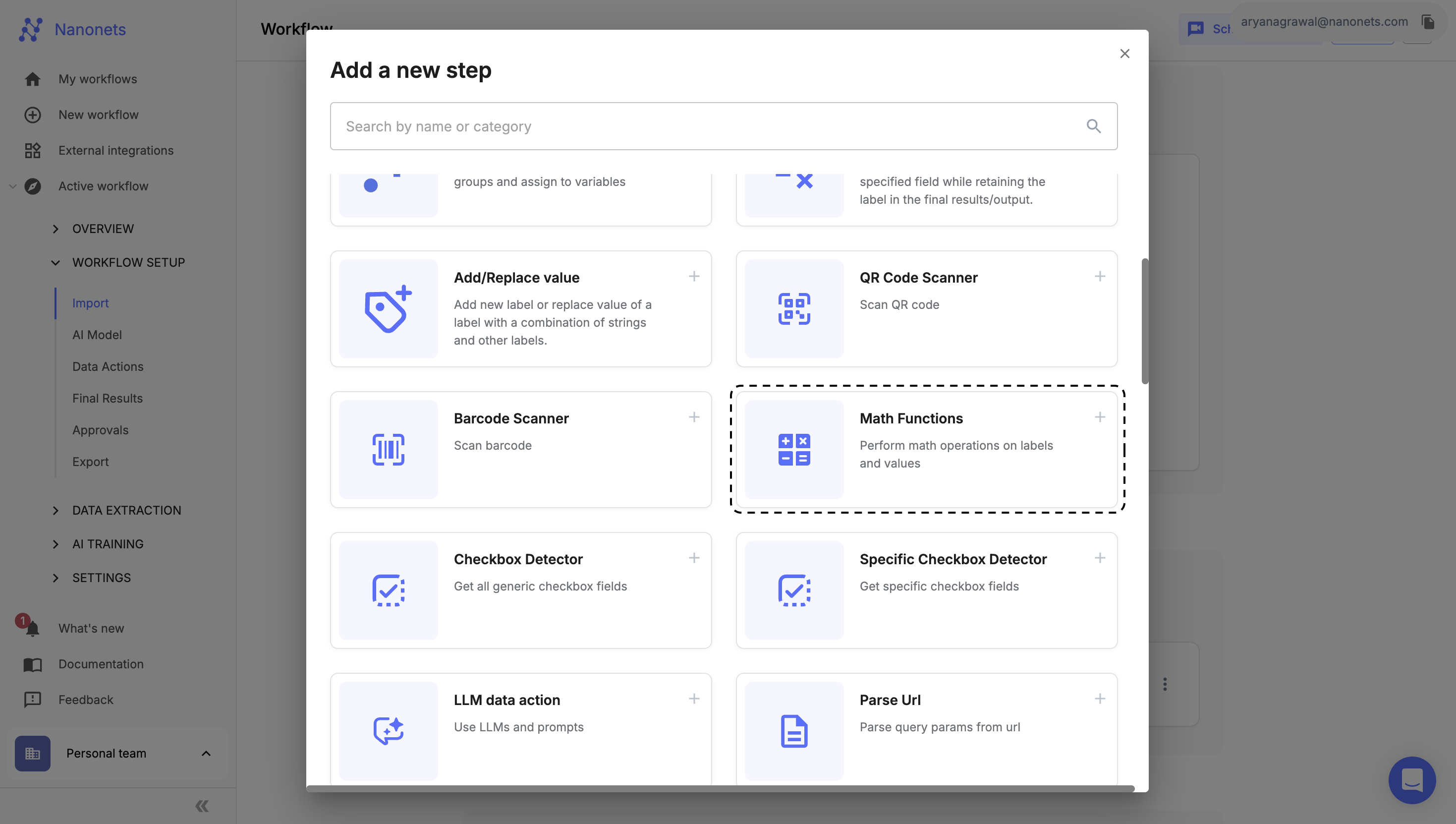This screenshot has width=1456, height=824.
Task: Open What's new bell icon
Action: click(x=32, y=628)
